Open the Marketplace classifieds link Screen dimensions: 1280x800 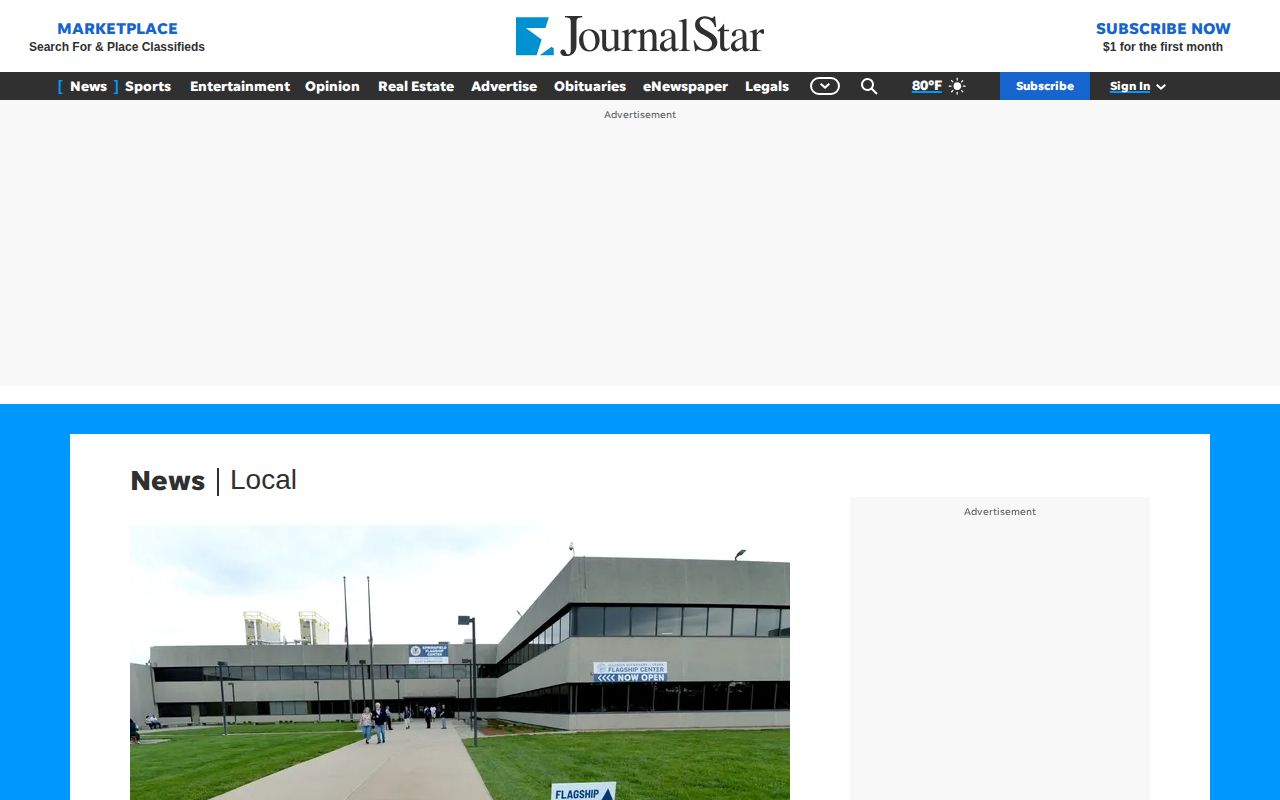pos(117,36)
